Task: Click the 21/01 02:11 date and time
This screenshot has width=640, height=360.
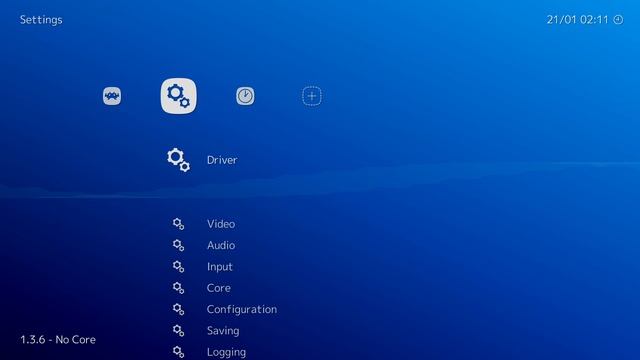Action: [578, 20]
